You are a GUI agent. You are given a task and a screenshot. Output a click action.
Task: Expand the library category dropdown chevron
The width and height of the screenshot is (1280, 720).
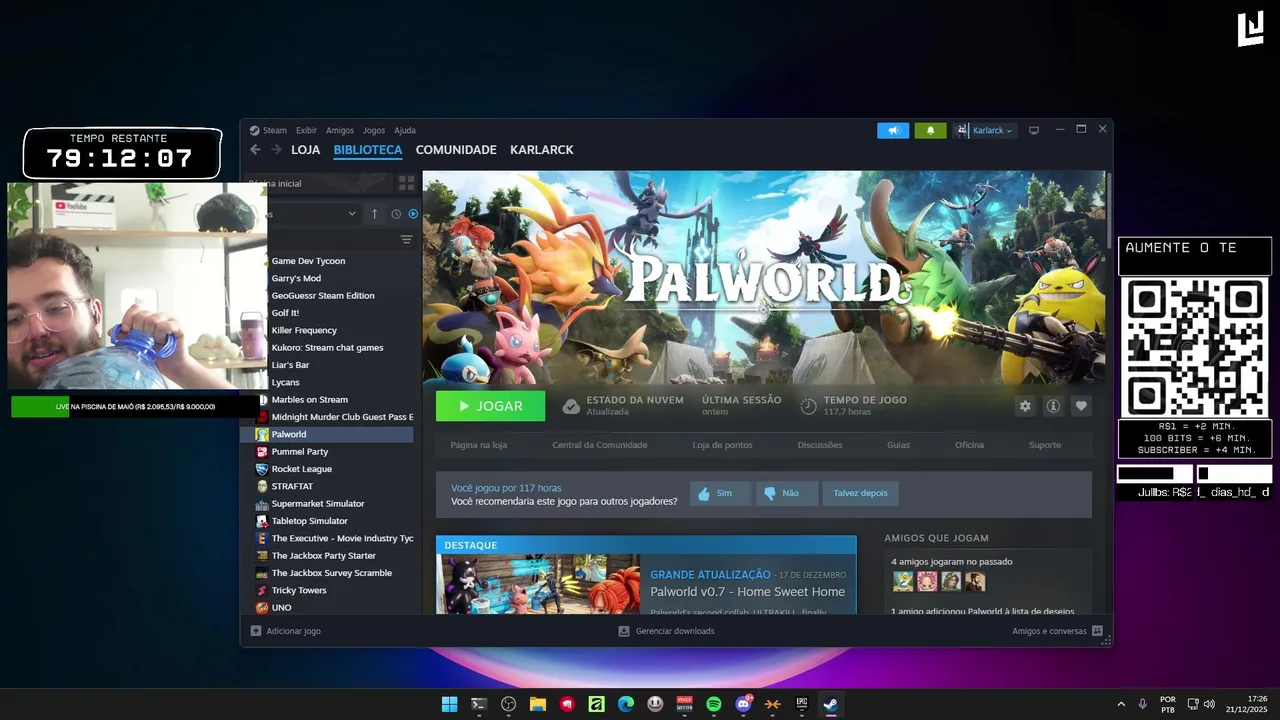click(x=352, y=214)
